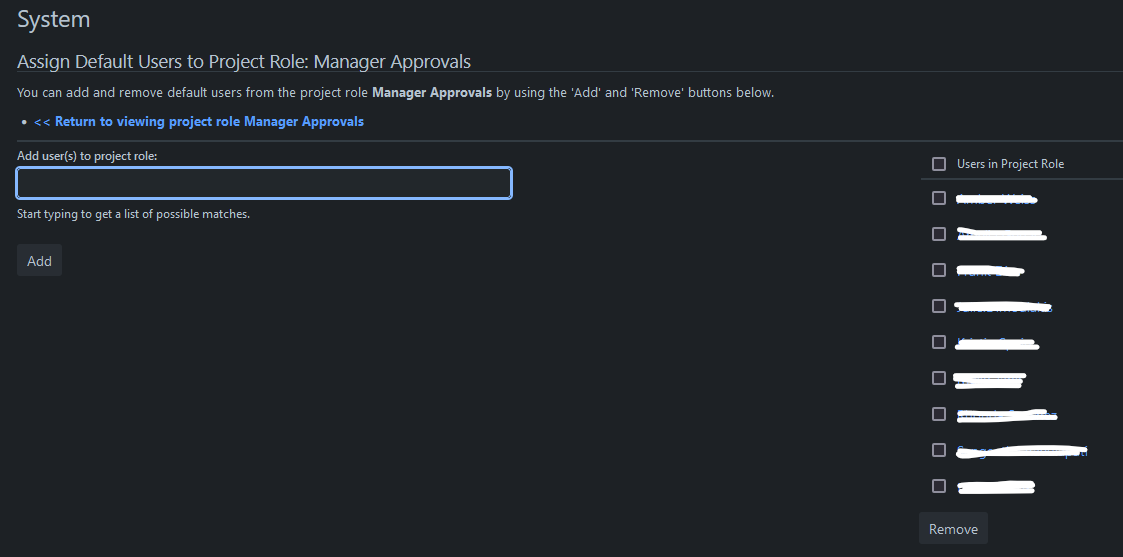Open the first redacted user name link
This screenshot has height=557, width=1123.
point(997,199)
